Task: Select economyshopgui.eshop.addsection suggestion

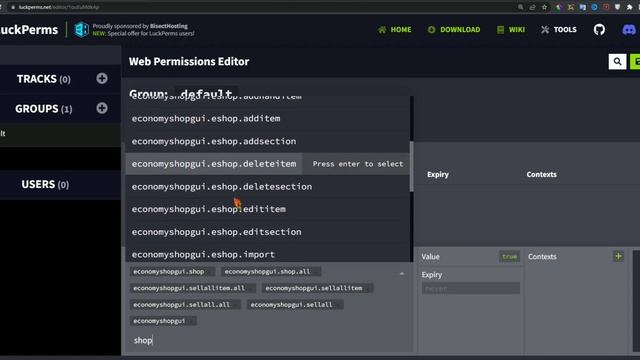Action: 267,141
